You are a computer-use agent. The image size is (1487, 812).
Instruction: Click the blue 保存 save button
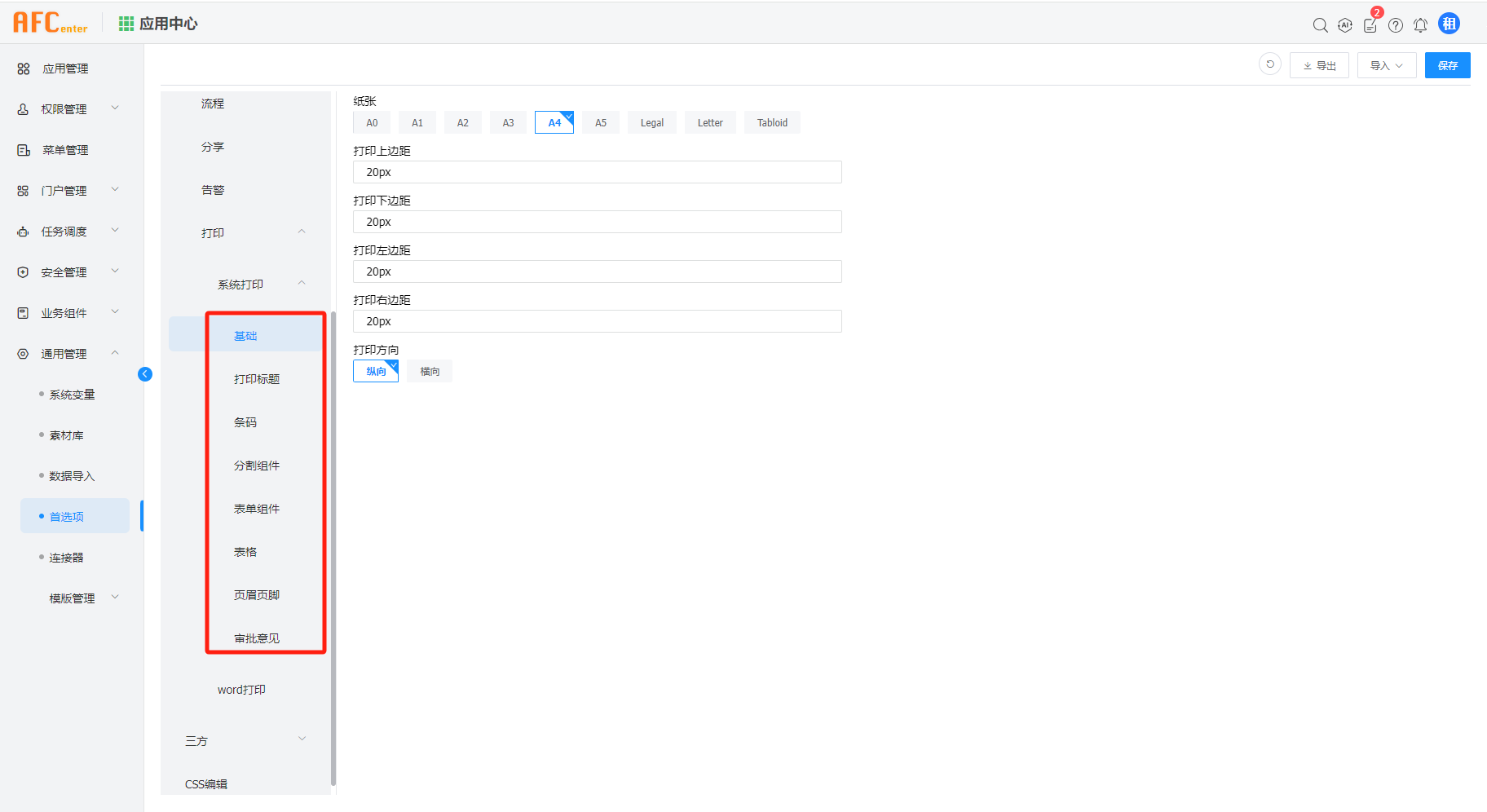tap(1447, 65)
